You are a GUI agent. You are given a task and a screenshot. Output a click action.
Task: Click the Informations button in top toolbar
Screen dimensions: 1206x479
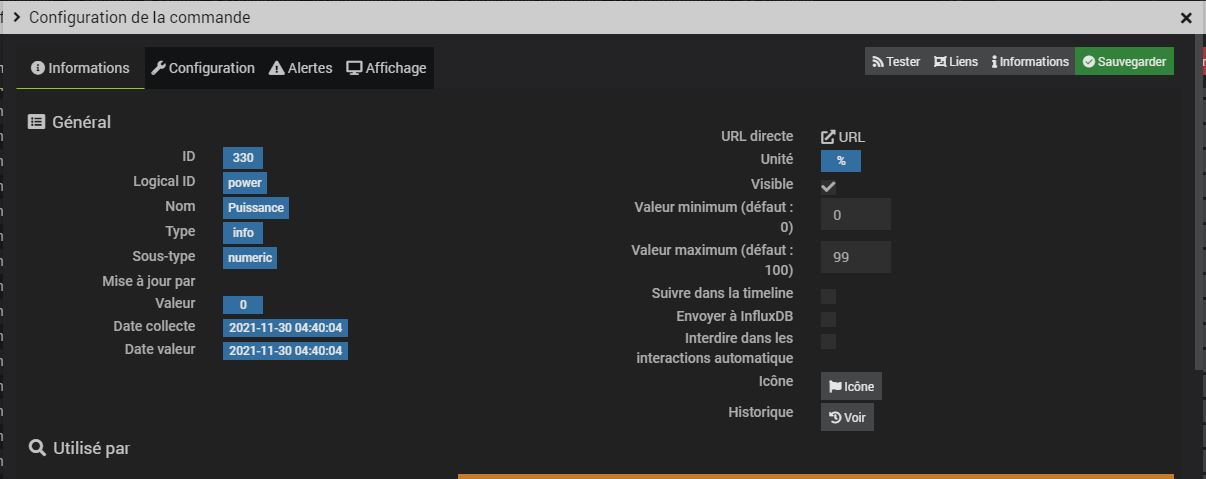1030,62
